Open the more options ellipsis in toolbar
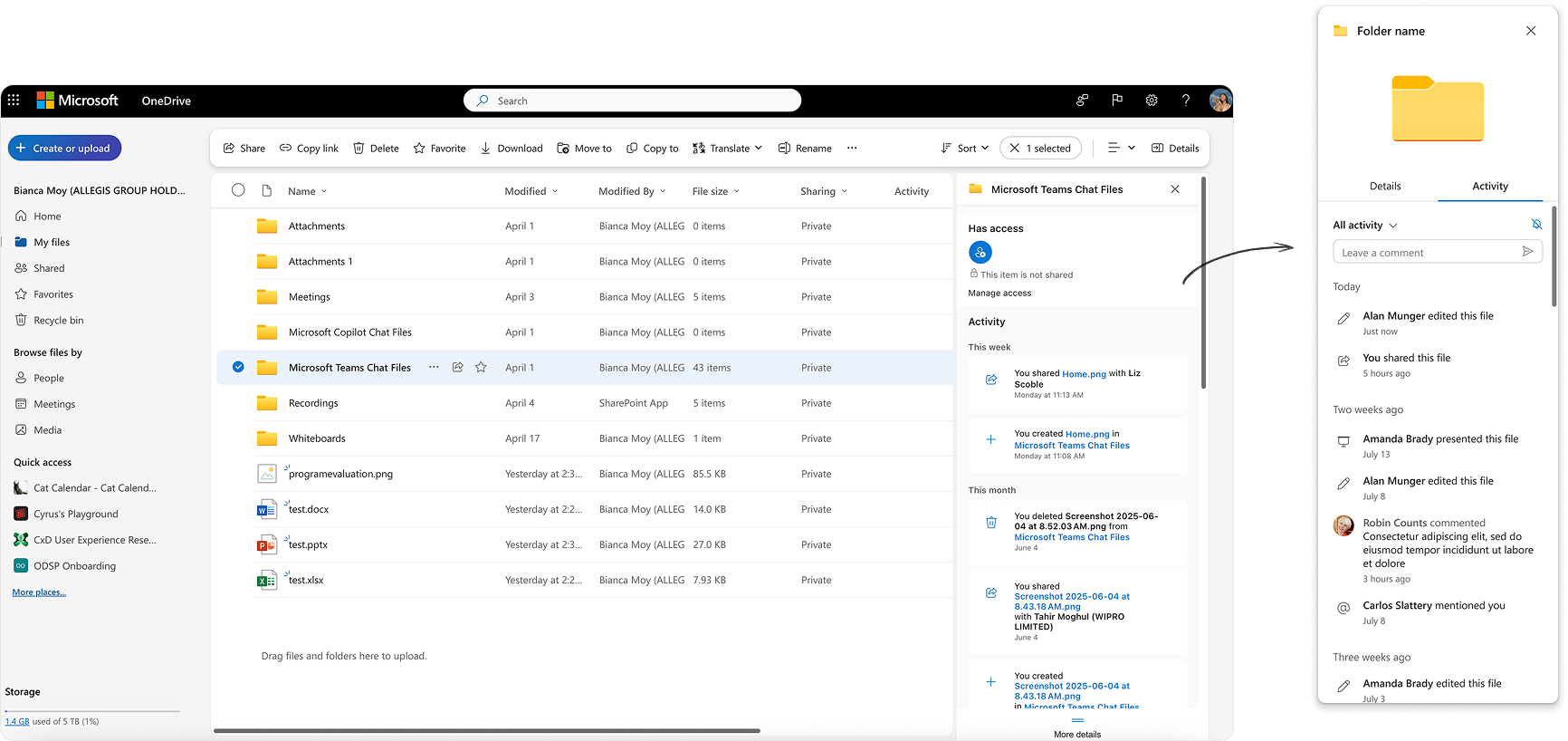Screen dimensions: 1568x741 click(852, 149)
